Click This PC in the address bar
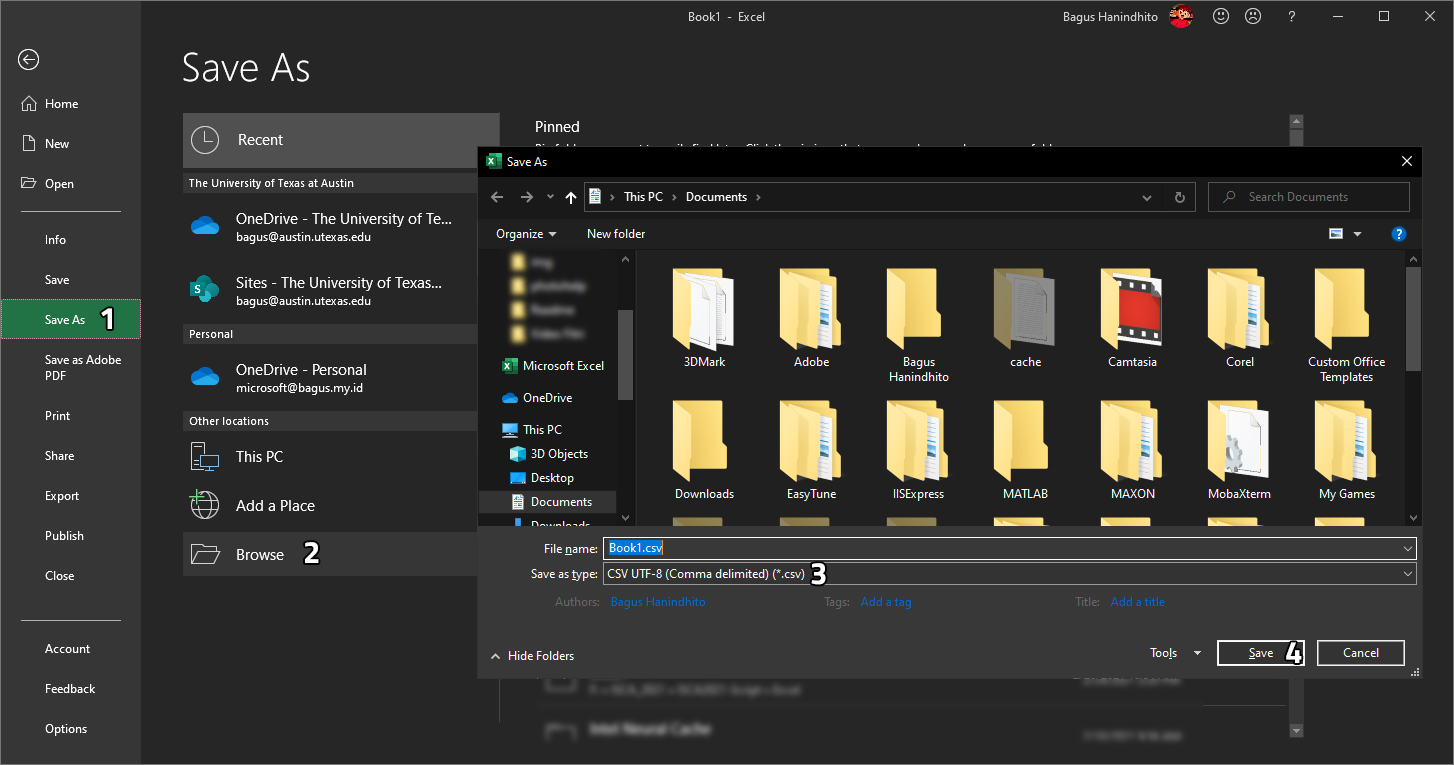This screenshot has width=1454, height=765. click(643, 197)
